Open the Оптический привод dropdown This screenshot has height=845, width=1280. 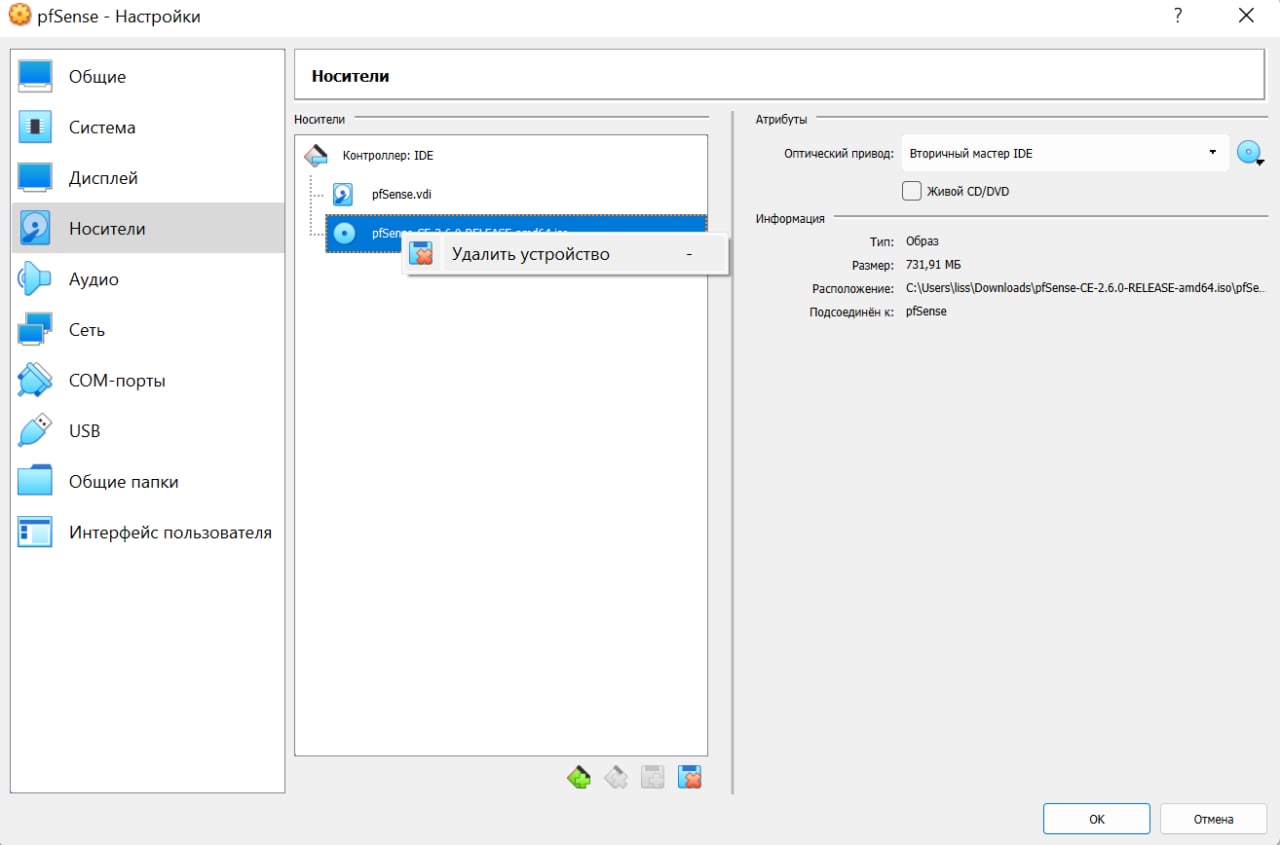[x=1065, y=154]
